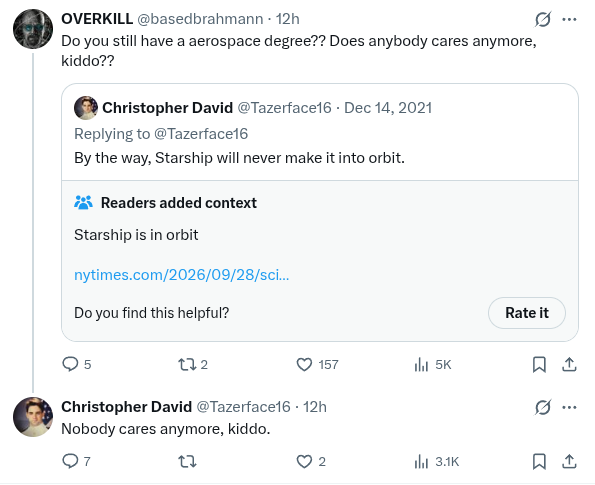Expand more options on Christopher David's reply
Image resolution: width=595 pixels, height=485 pixels.
click(x=569, y=407)
